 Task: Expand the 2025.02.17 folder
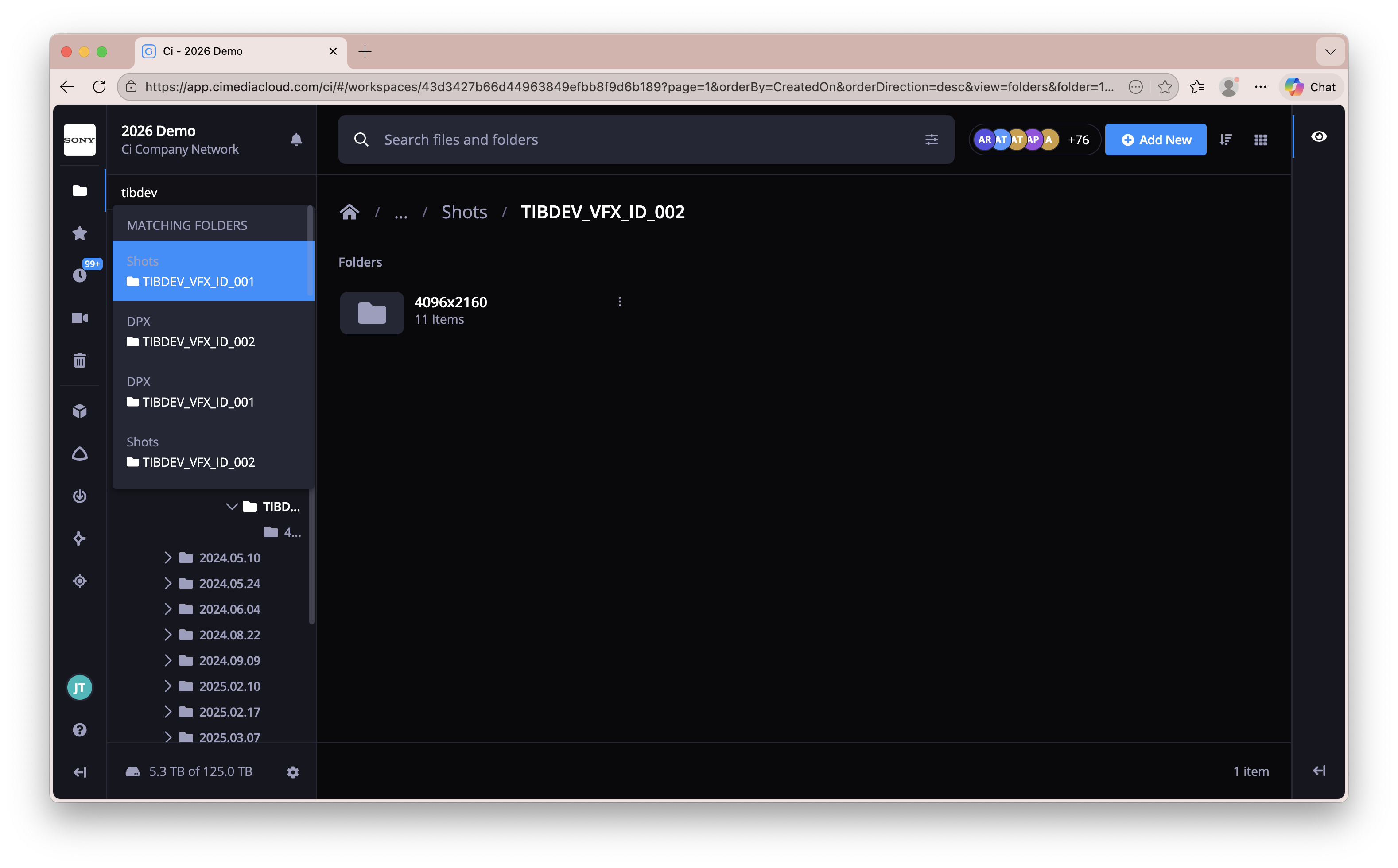point(168,711)
